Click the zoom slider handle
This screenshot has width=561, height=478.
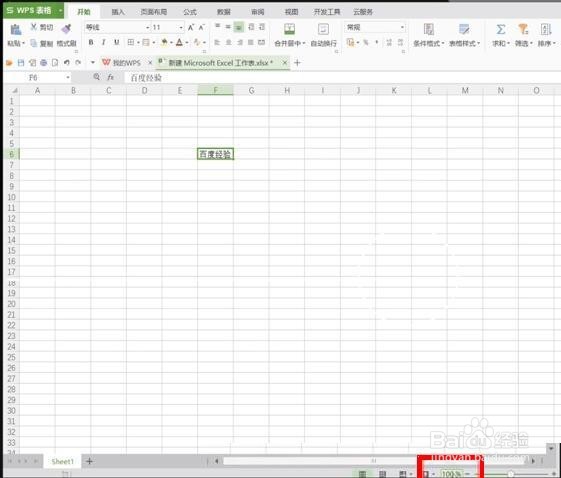(511, 474)
